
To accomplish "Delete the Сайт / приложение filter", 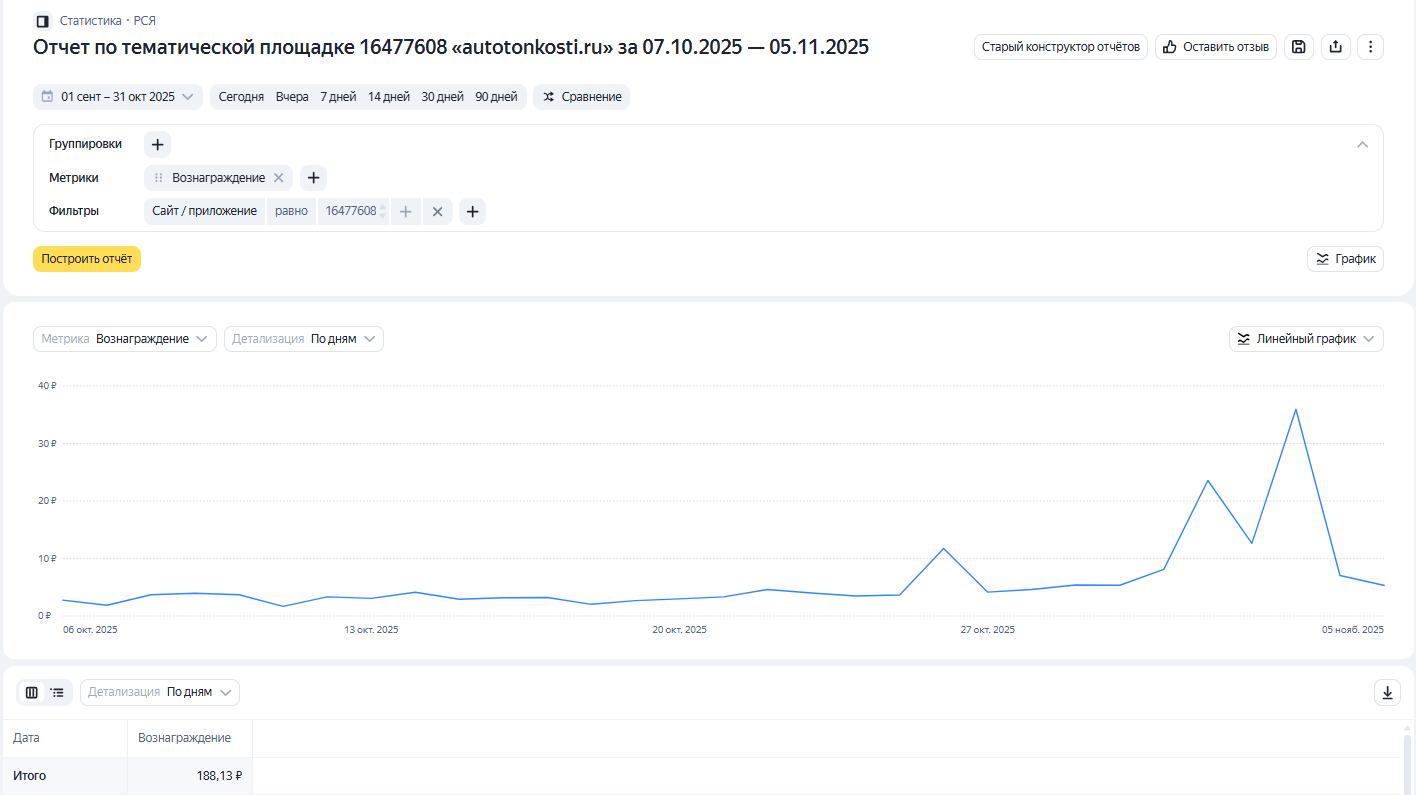I will coord(437,211).
